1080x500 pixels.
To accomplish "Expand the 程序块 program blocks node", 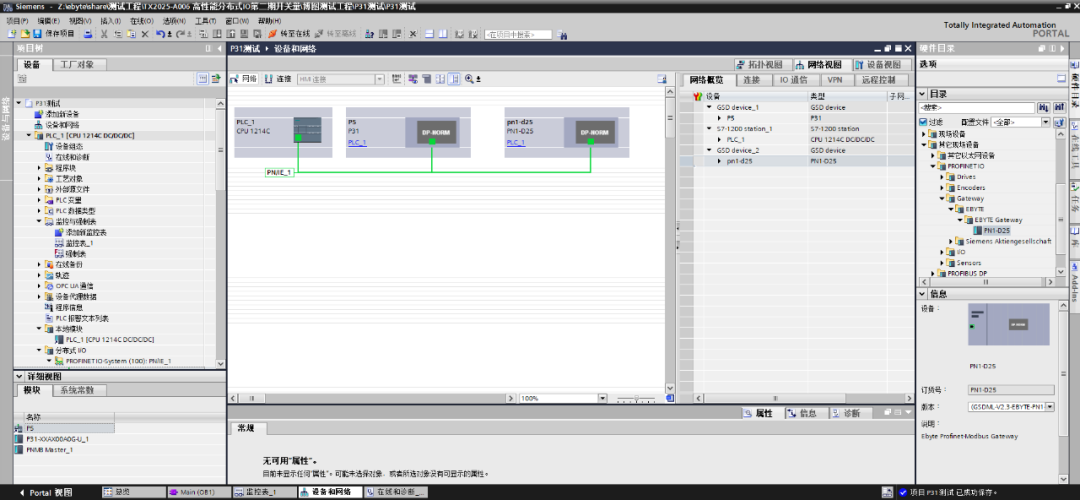I will [x=40, y=167].
